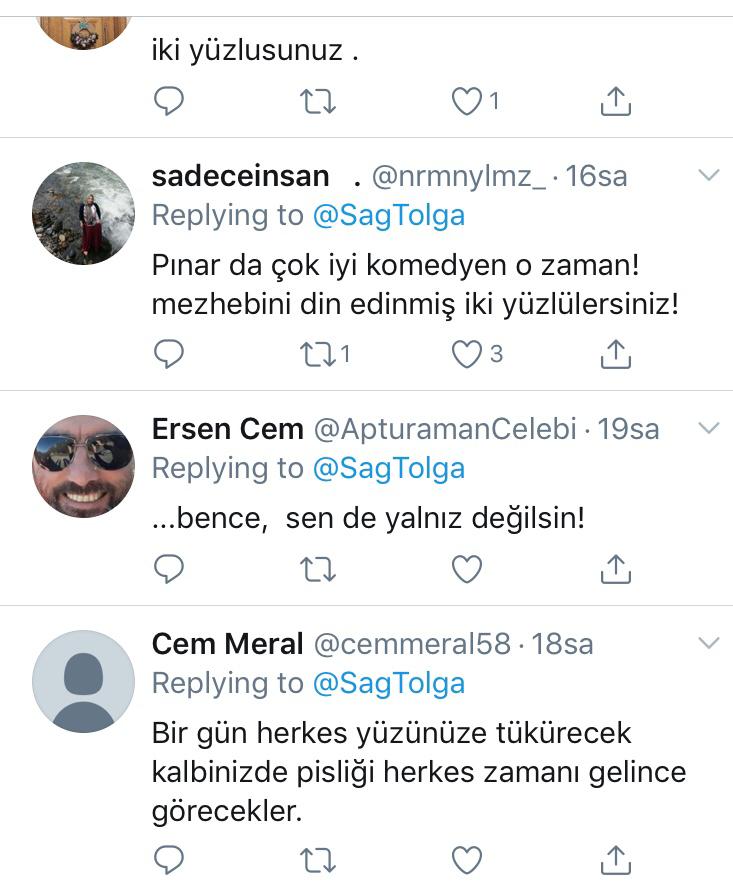The image size is (733, 887).
Task: Like the top tweet with 1 like
Action: coord(467,100)
